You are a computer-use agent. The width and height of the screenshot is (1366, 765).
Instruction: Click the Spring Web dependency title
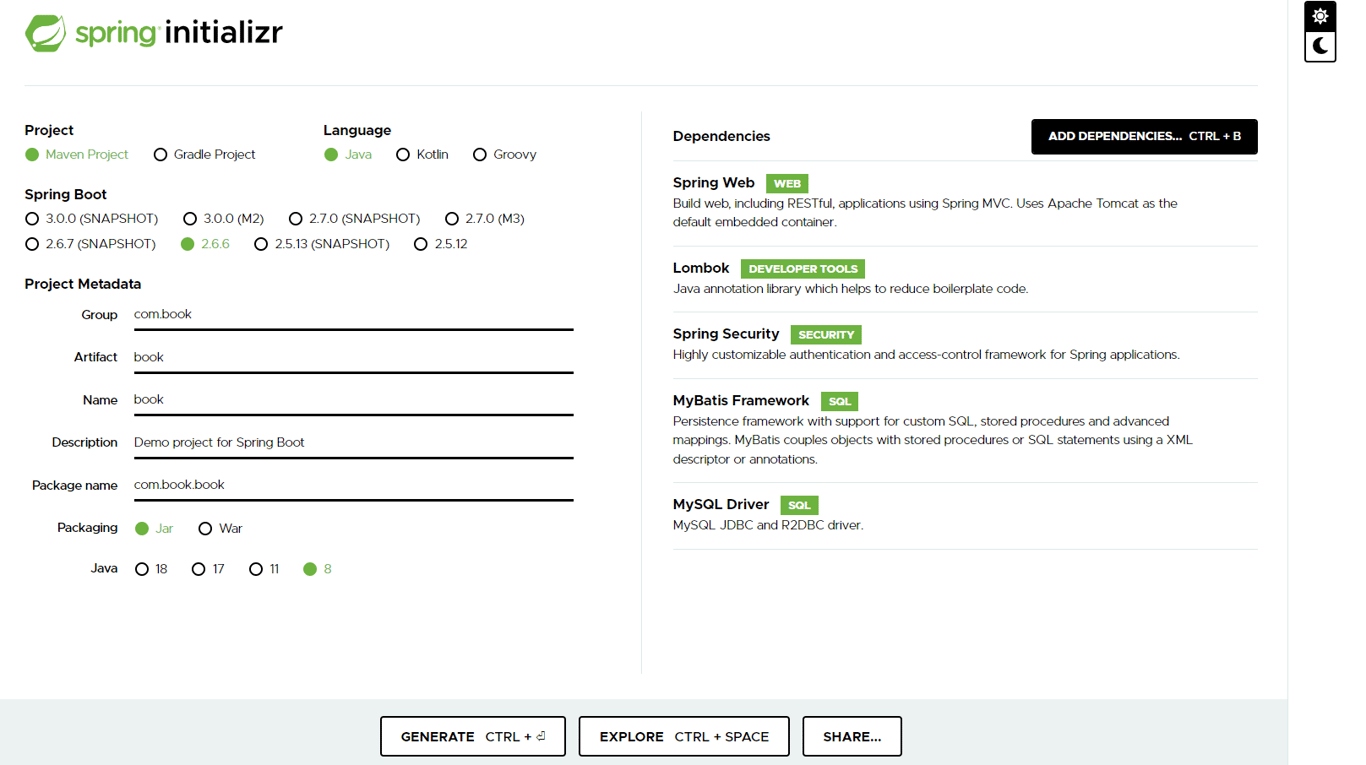714,183
